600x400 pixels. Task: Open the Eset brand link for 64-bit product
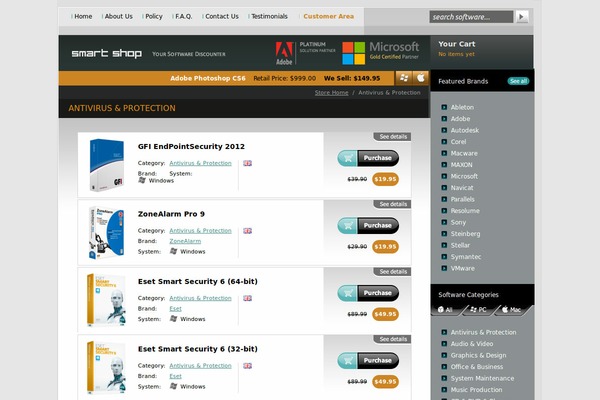(x=175, y=309)
